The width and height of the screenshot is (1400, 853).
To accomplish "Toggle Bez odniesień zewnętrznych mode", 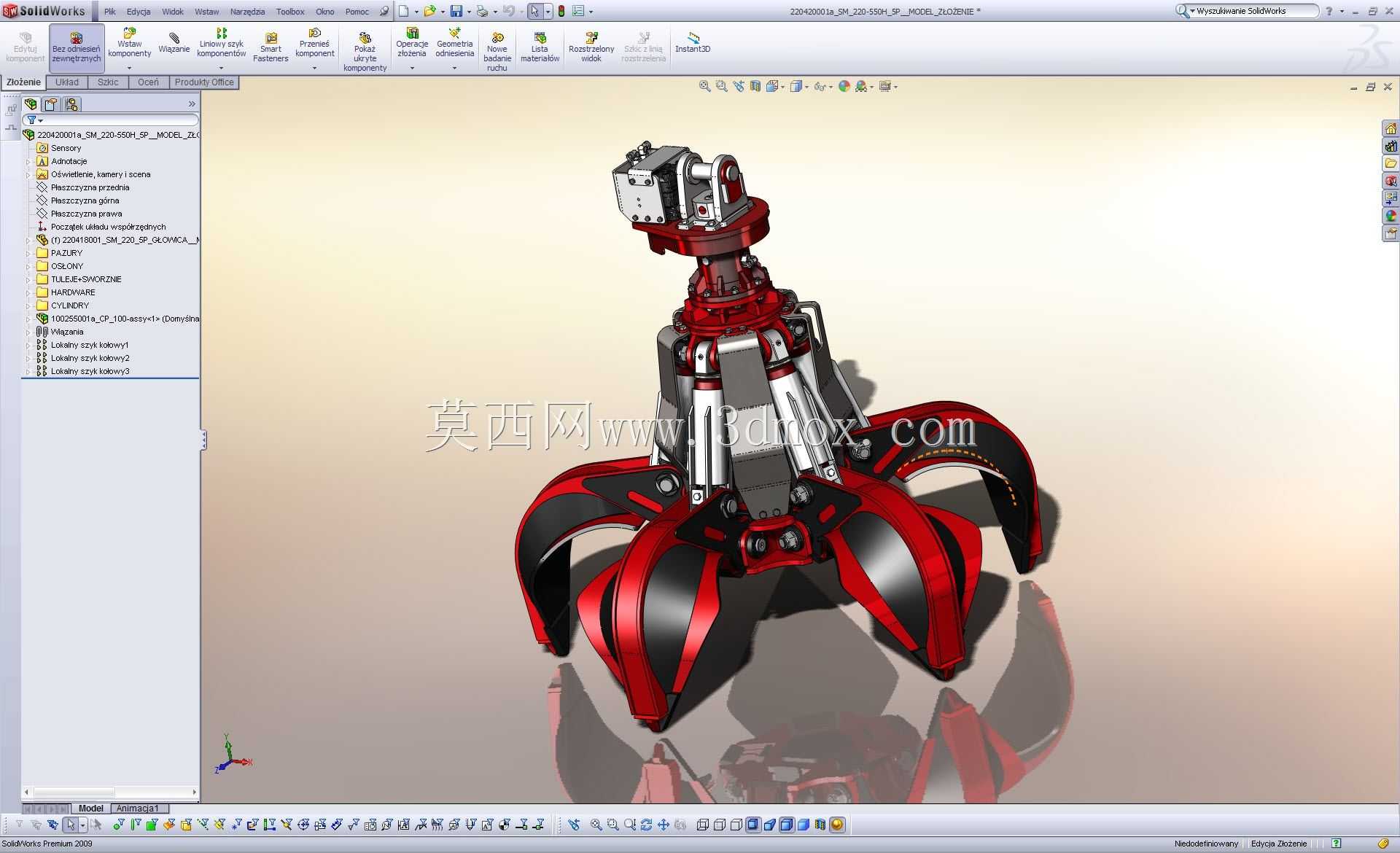I will click(77, 48).
